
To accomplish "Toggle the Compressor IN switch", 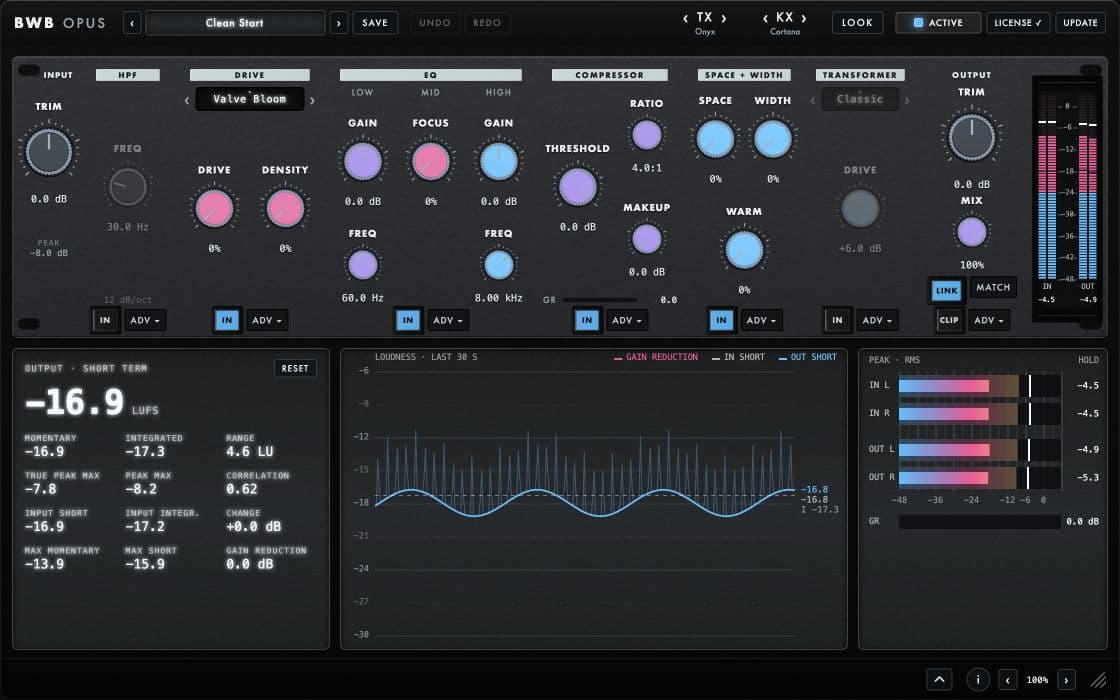I will coord(586,320).
